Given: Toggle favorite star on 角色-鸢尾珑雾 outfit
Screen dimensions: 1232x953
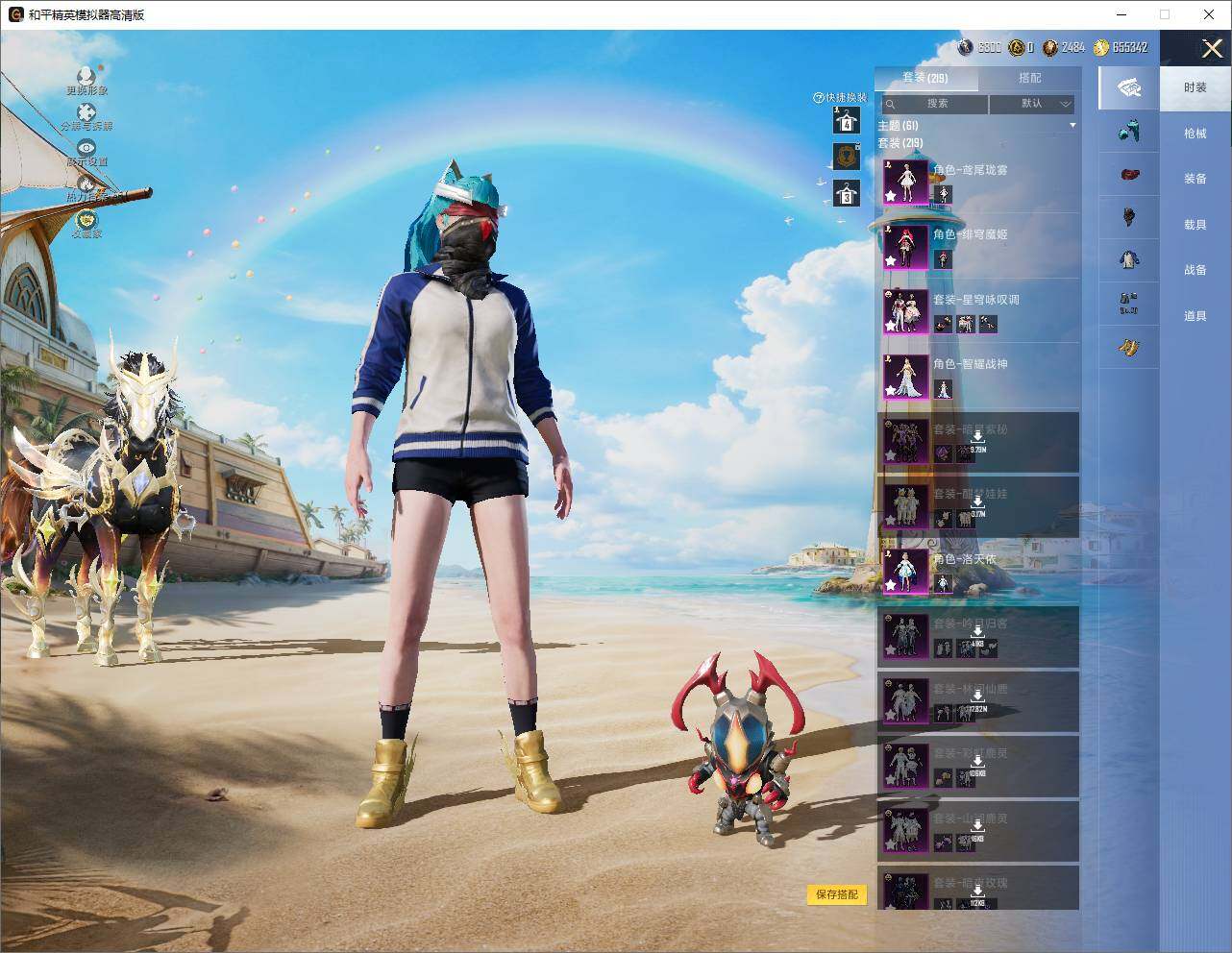Looking at the screenshot, I should click(x=891, y=195).
